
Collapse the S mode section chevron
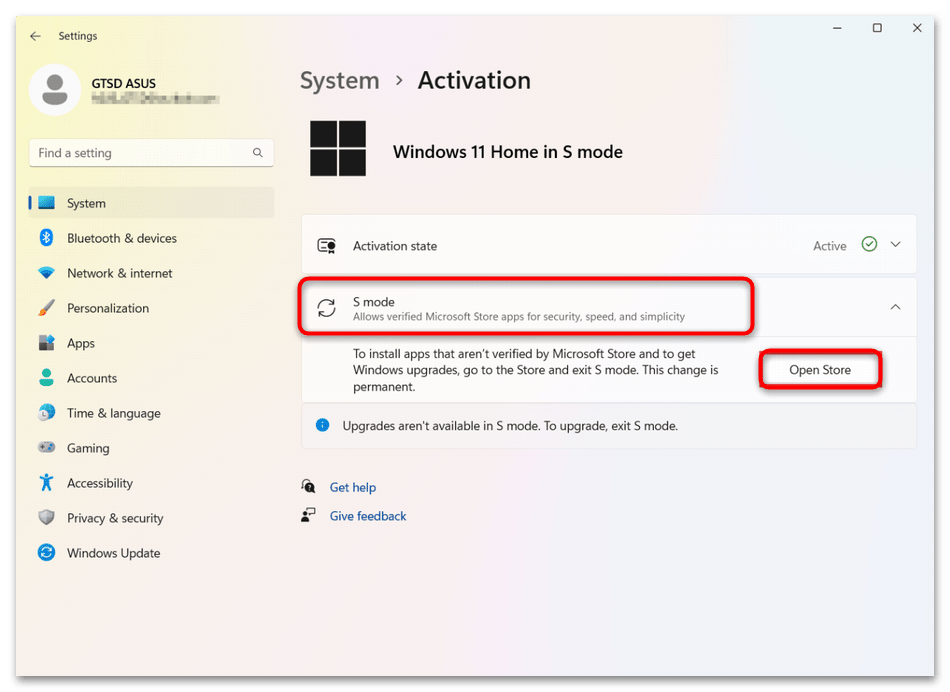click(x=895, y=307)
